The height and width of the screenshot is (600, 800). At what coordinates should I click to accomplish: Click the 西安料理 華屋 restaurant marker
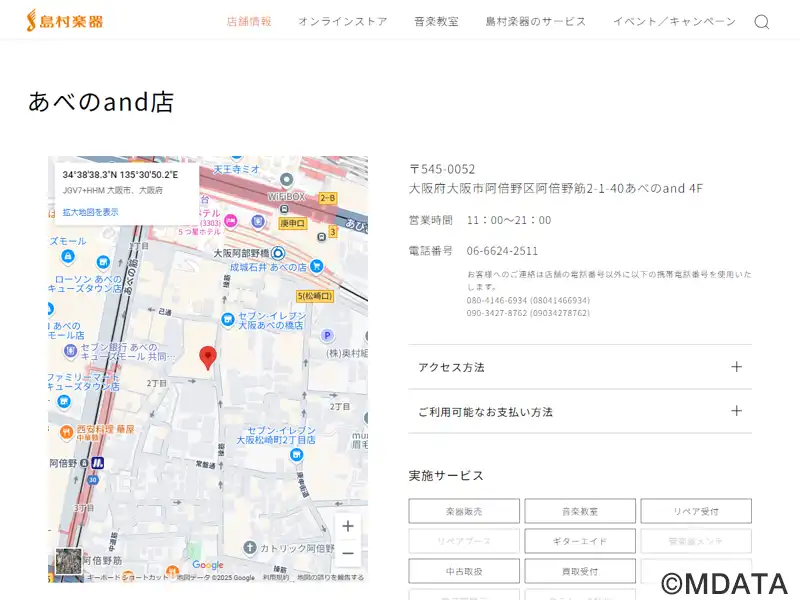click(66, 432)
